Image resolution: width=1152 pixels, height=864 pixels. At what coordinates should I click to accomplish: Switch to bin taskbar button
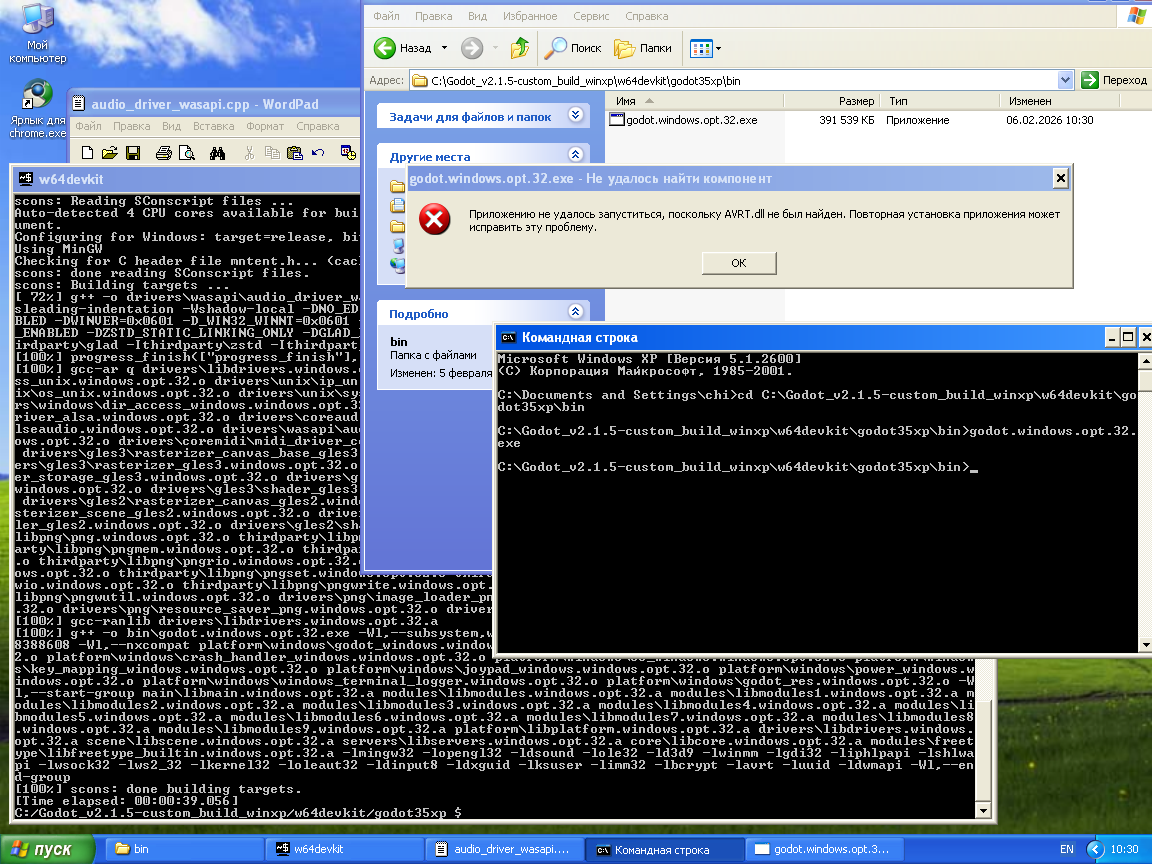pyautogui.click(x=185, y=849)
